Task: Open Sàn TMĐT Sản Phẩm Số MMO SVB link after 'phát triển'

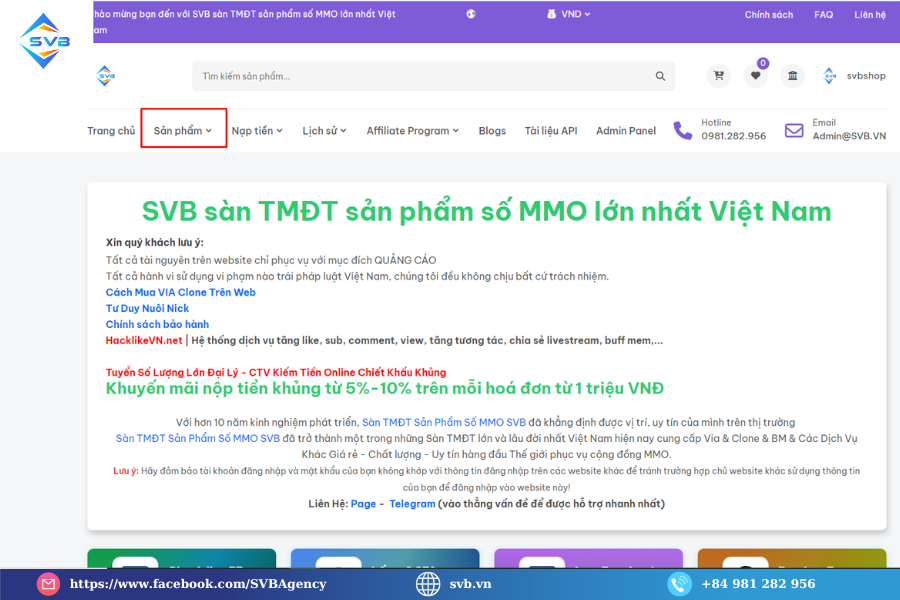Action: click(444, 422)
